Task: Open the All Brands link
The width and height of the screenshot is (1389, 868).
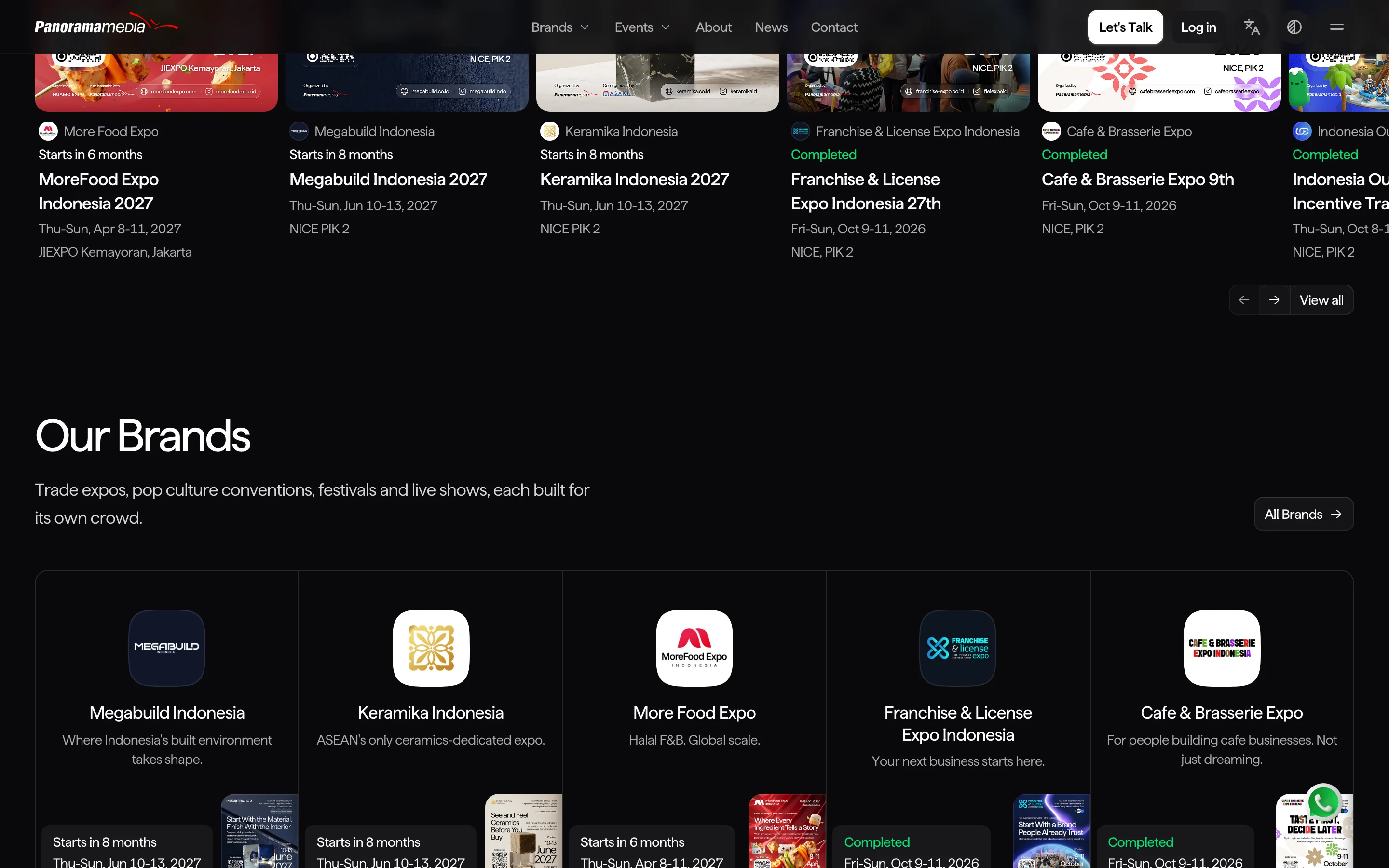Action: coord(1304,515)
